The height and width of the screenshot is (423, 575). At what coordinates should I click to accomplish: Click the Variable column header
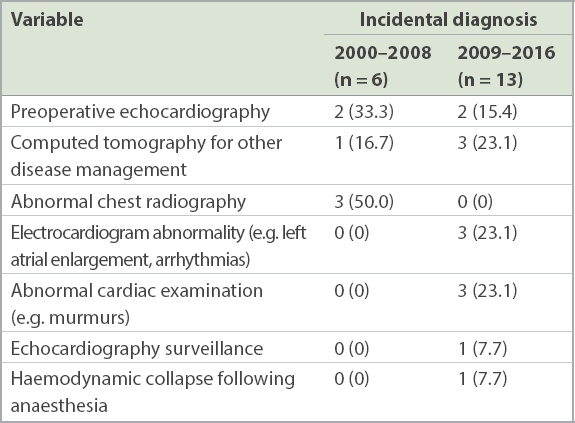point(47,19)
